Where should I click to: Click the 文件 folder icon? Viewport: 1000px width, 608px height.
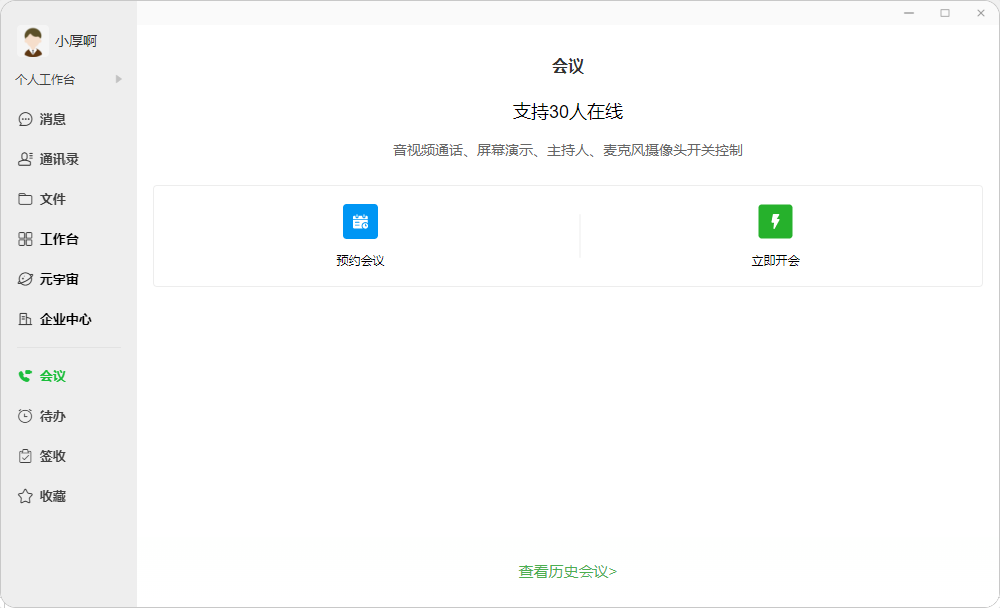pos(25,199)
